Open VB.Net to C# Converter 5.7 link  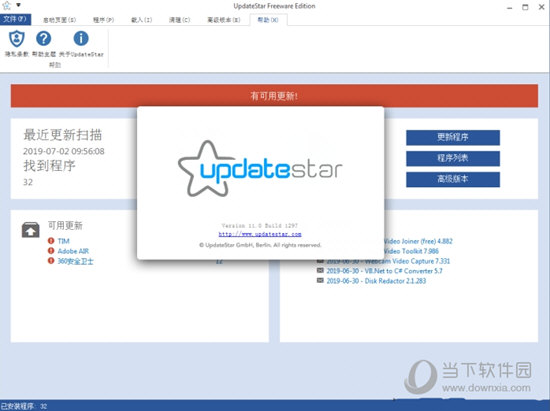pyautogui.click(x=384, y=271)
